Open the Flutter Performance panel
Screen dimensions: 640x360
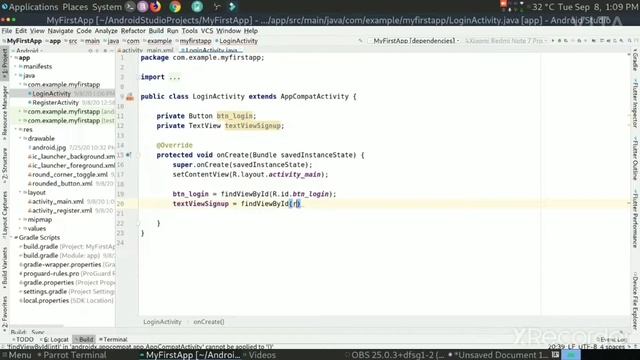click(x=635, y=220)
